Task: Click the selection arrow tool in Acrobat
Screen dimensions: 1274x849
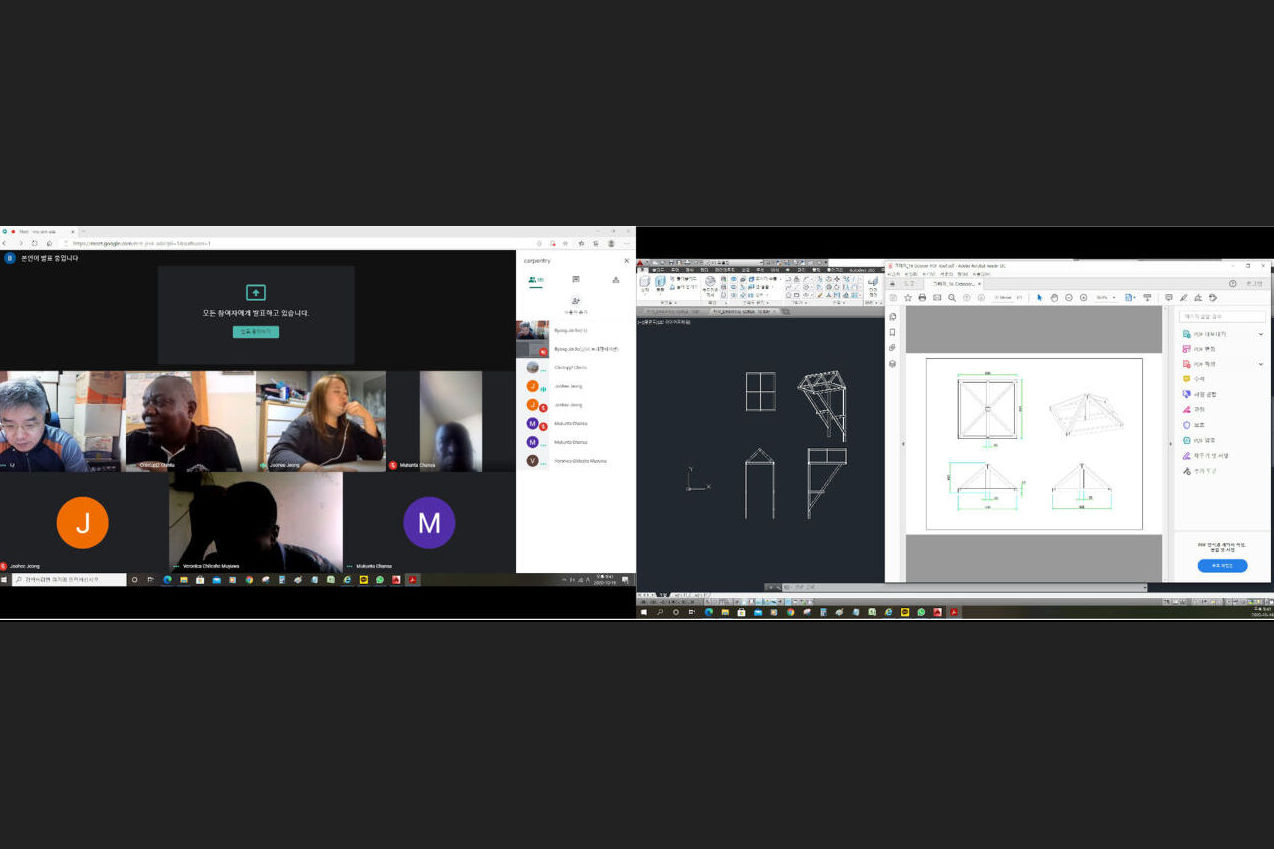Action: 1040,298
